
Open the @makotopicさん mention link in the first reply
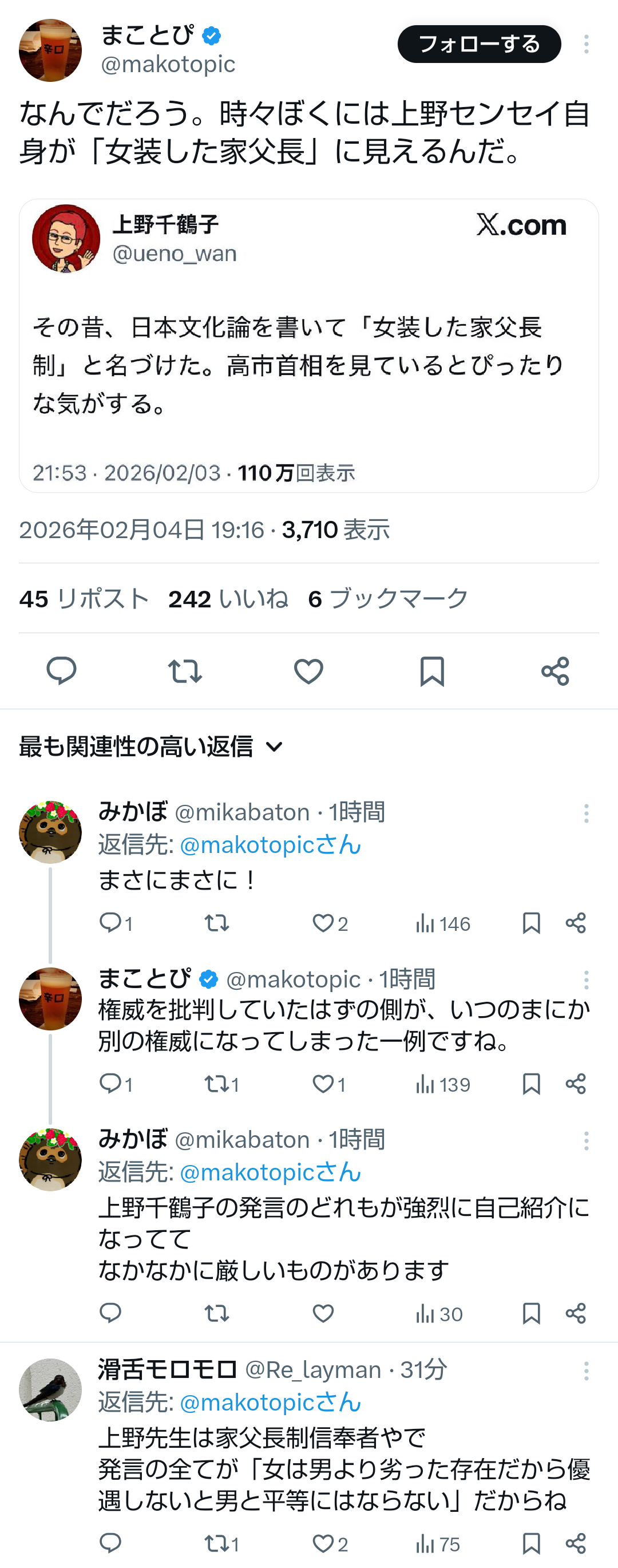point(270,845)
